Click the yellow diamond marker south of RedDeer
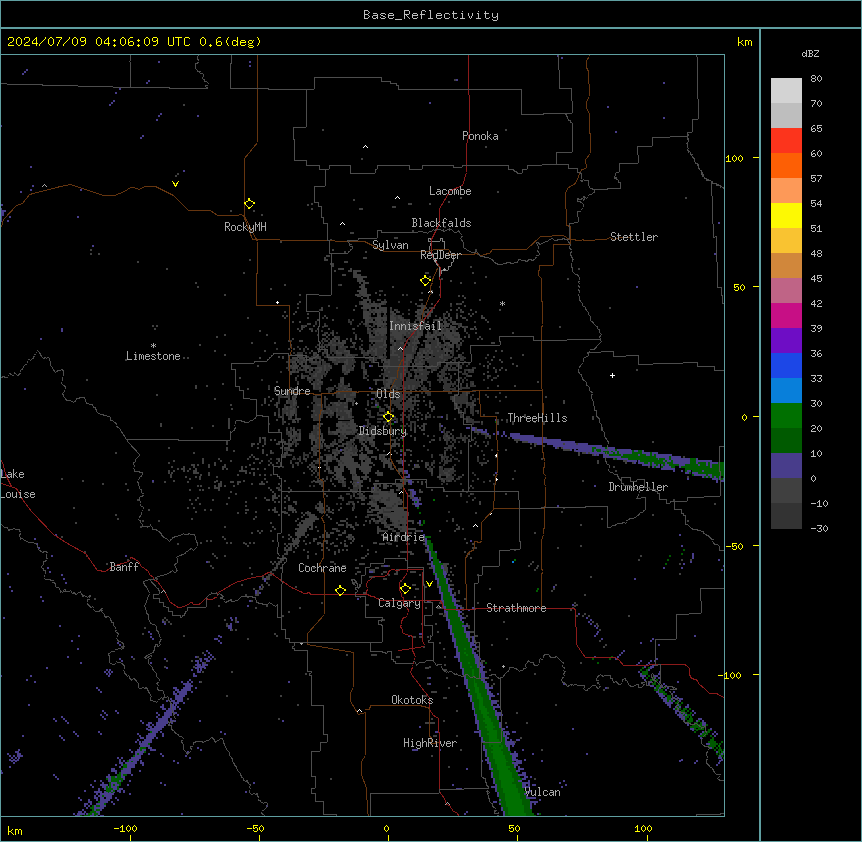Screen dimensions: 862x842 425,281
